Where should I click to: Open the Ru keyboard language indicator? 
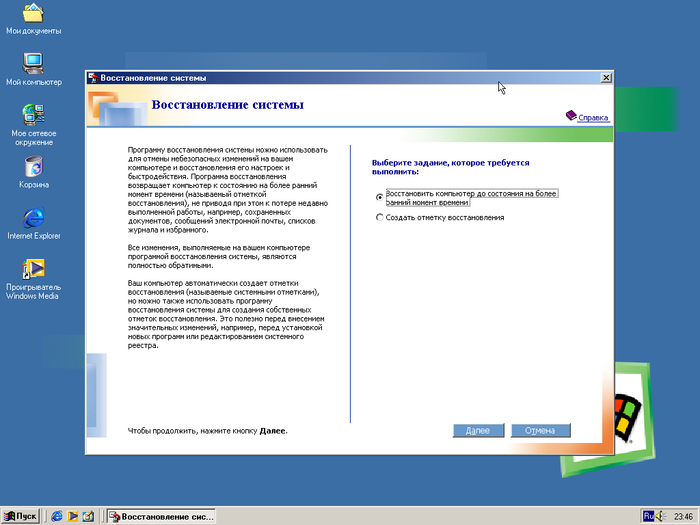click(x=647, y=516)
